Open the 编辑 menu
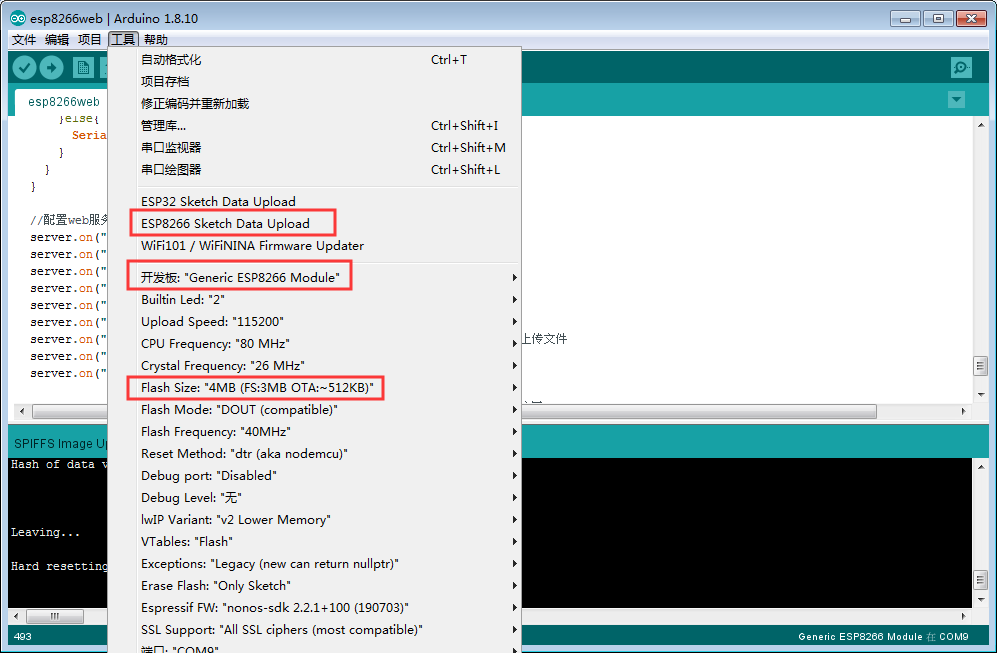This screenshot has width=997, height=653. [x=57, y=39]
